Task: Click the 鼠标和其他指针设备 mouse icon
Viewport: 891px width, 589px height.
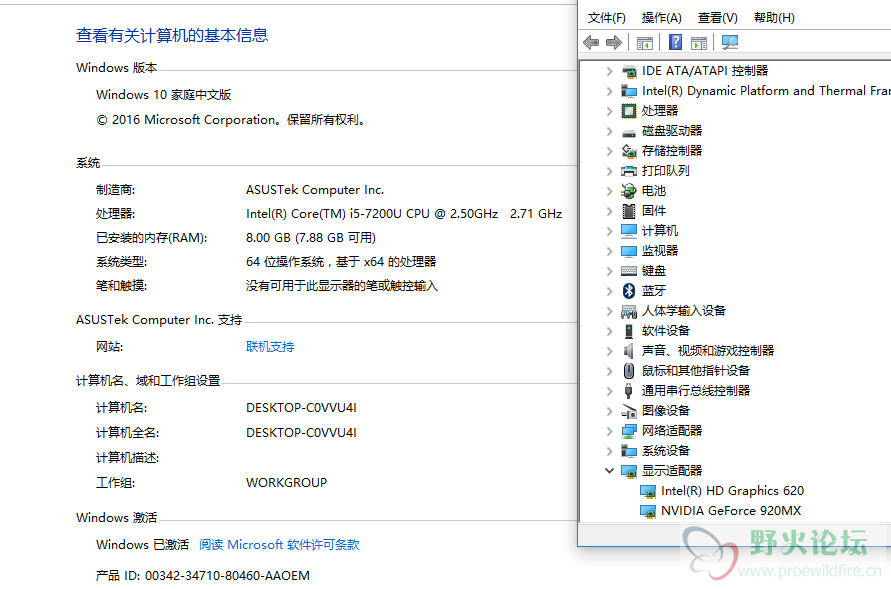Action: point(628,371)
